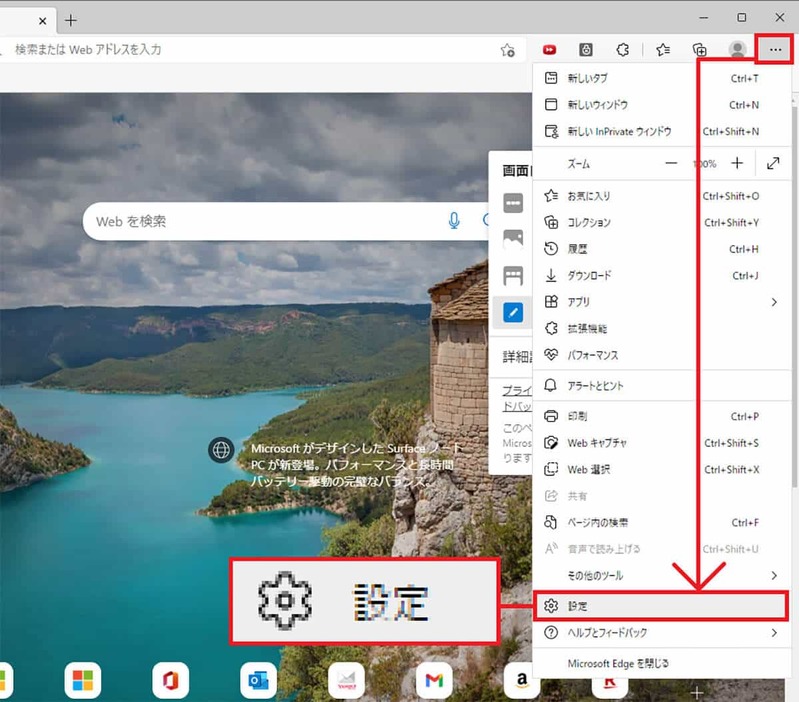The height and width of the screenshot is (702, 799).
Task: Click the menu's vertical scrollbar
Action: point(794,295)
